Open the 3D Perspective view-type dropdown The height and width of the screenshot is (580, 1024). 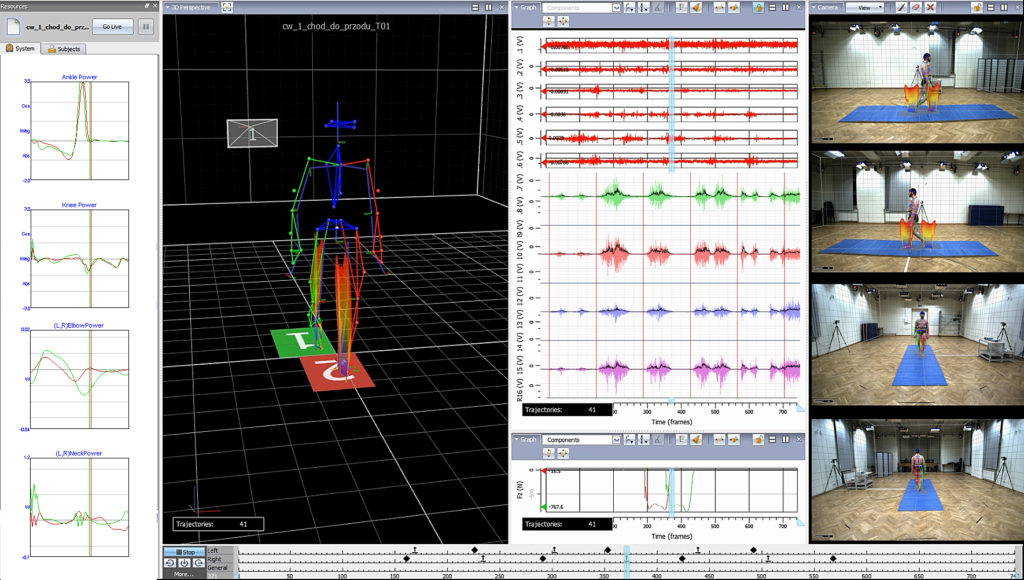[189, 7]
